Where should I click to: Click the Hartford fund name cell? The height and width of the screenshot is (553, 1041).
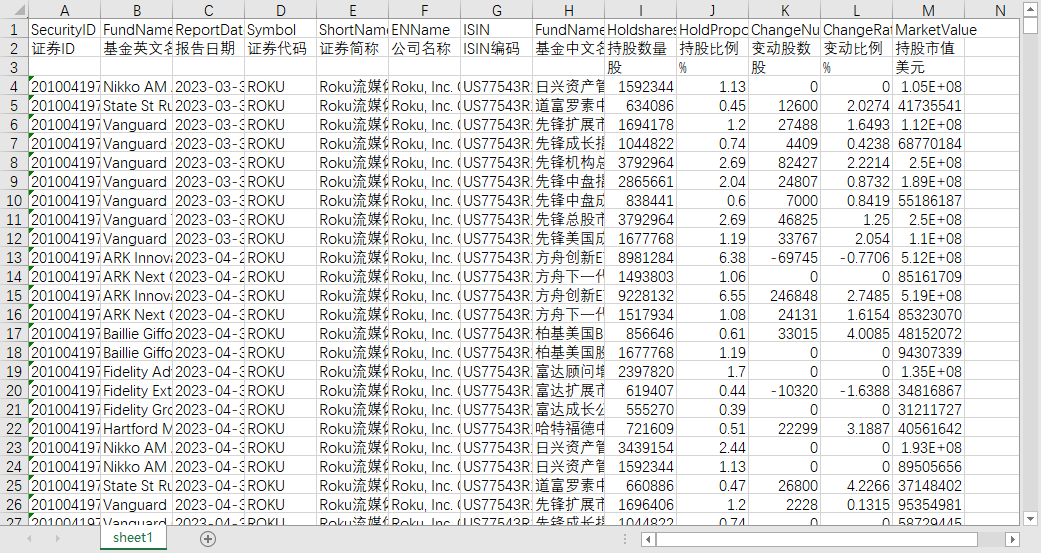tap(137, 429)
